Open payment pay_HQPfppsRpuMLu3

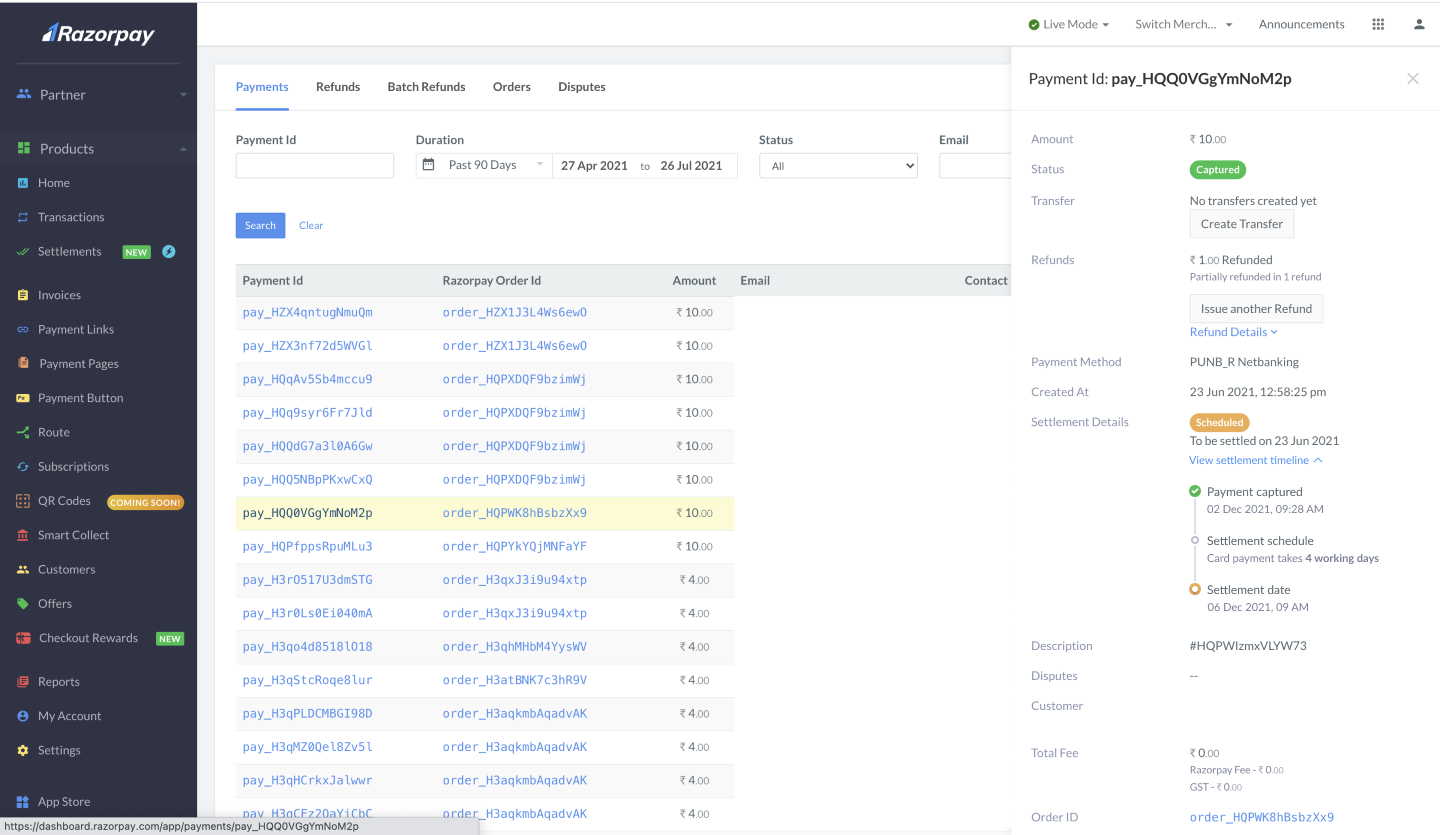(307, 546)
